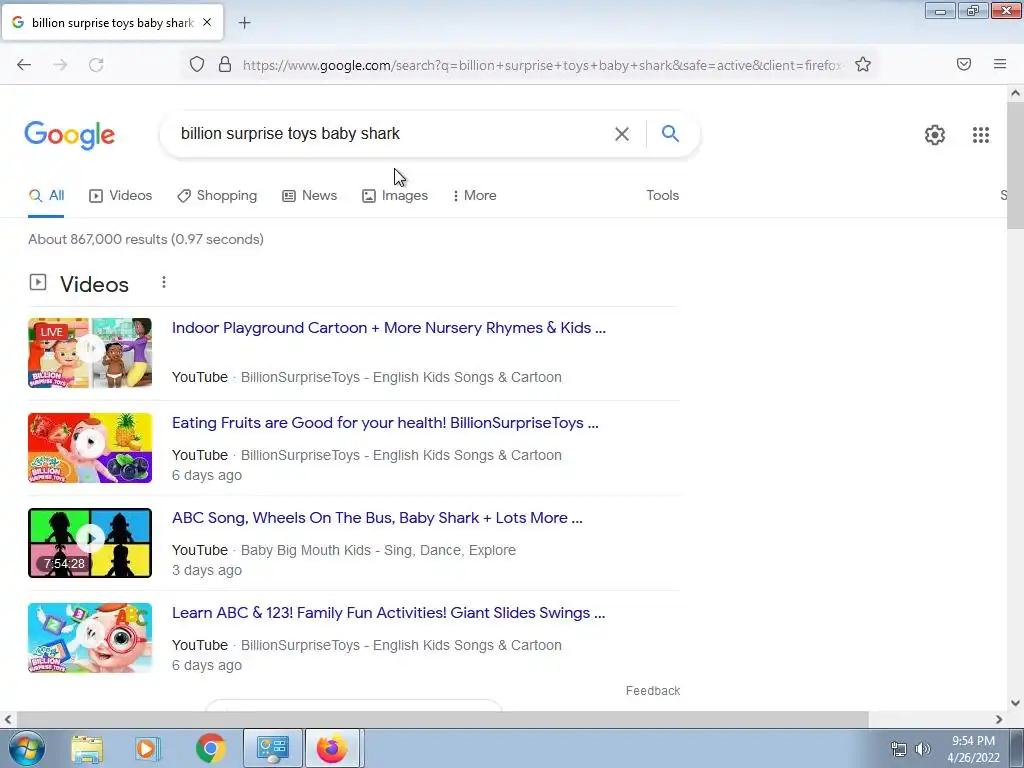The height and width of the screenshot is (768, 1024).
Task: Close the billion surprise toys baby shark tab
Action: 207,22
